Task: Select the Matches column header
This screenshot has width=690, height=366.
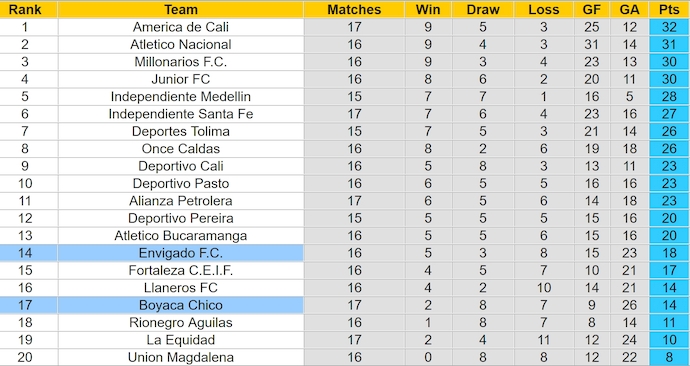Action: (x=354, y=9)
